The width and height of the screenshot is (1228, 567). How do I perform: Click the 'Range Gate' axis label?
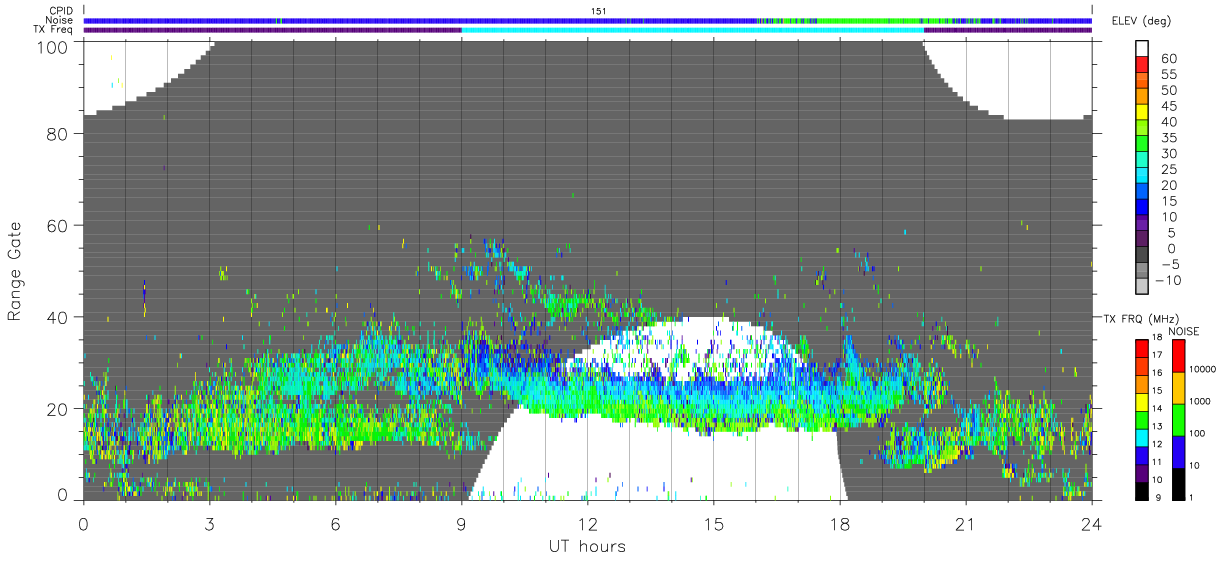coord(15,271)
